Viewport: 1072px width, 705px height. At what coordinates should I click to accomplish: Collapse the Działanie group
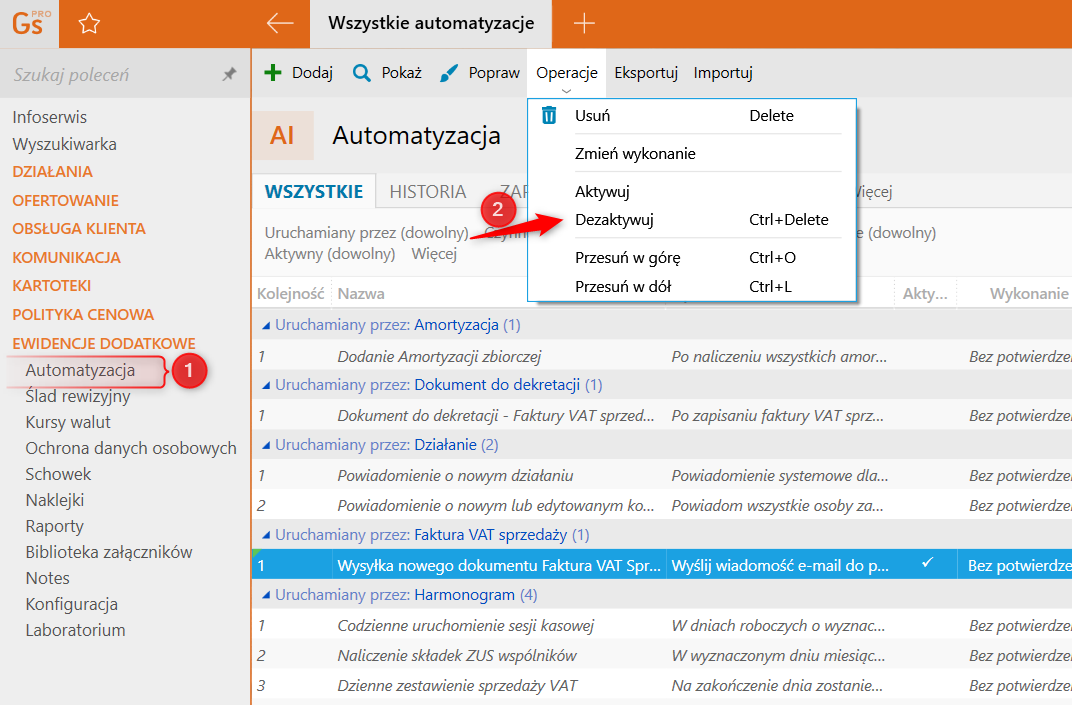pyautogui.click(x=266, y=446)
